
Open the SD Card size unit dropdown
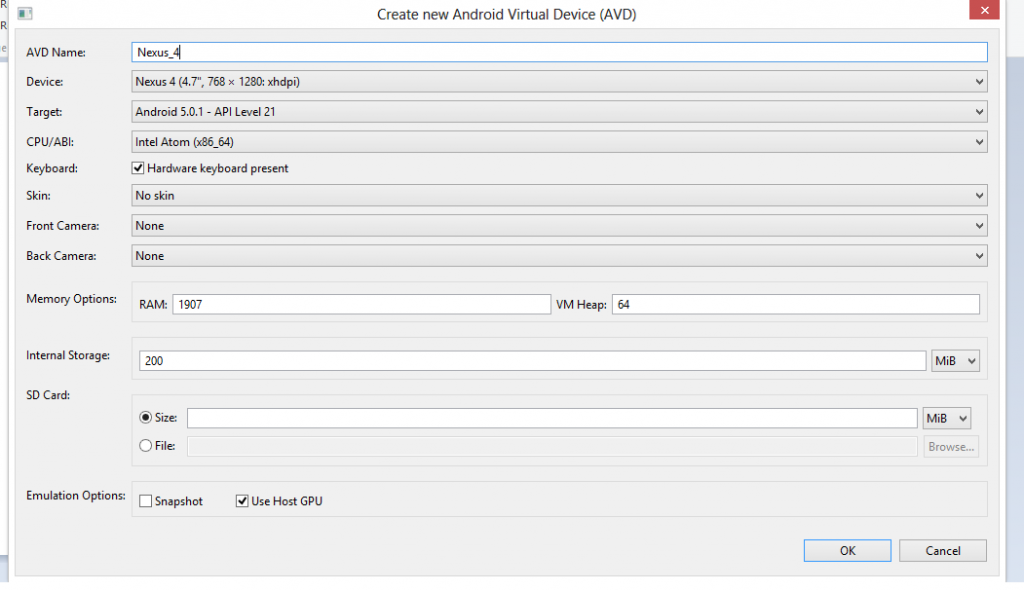[946, 418]
